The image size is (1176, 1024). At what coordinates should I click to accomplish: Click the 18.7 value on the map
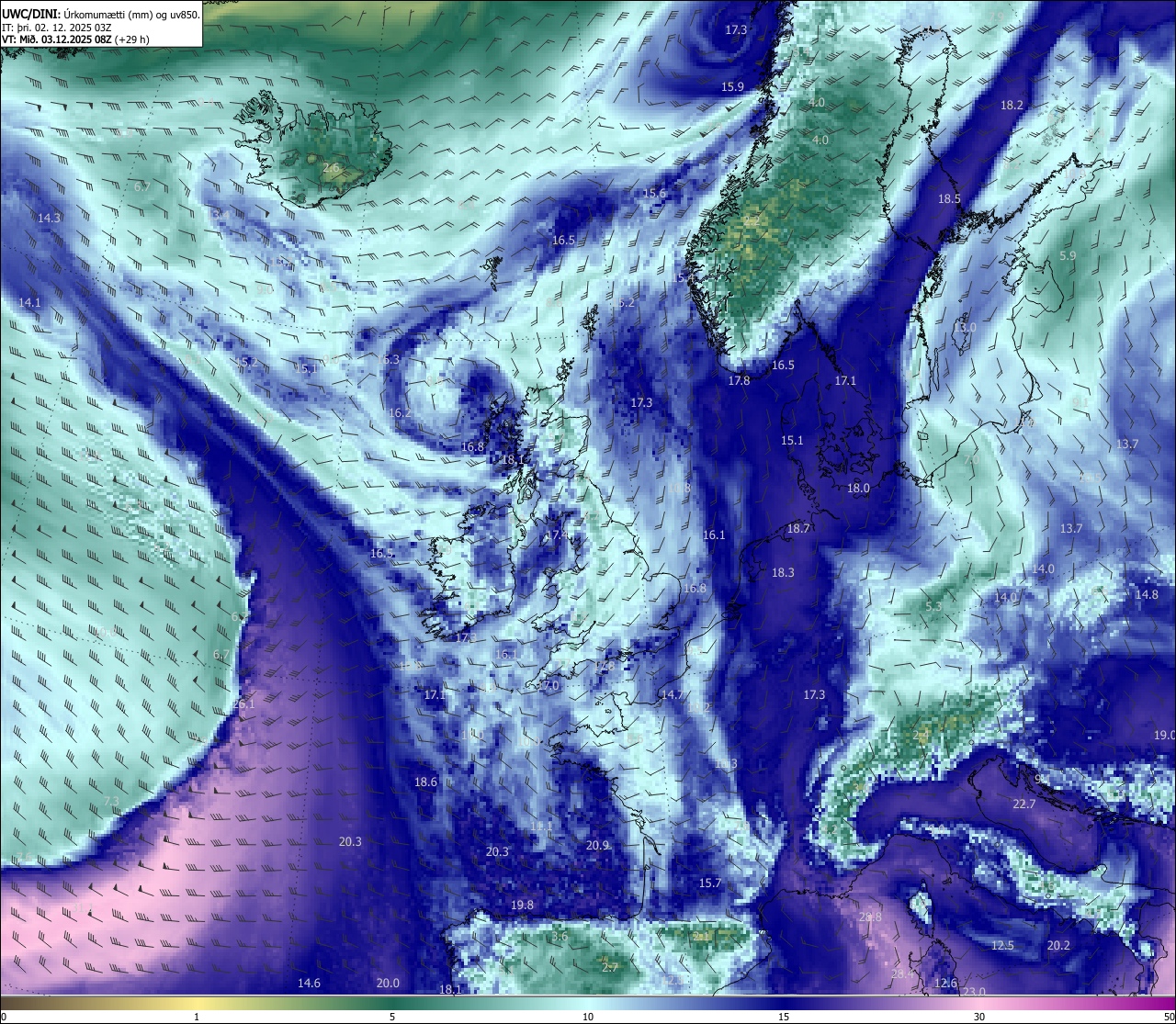pyautogui.click(x=798, y=529)
